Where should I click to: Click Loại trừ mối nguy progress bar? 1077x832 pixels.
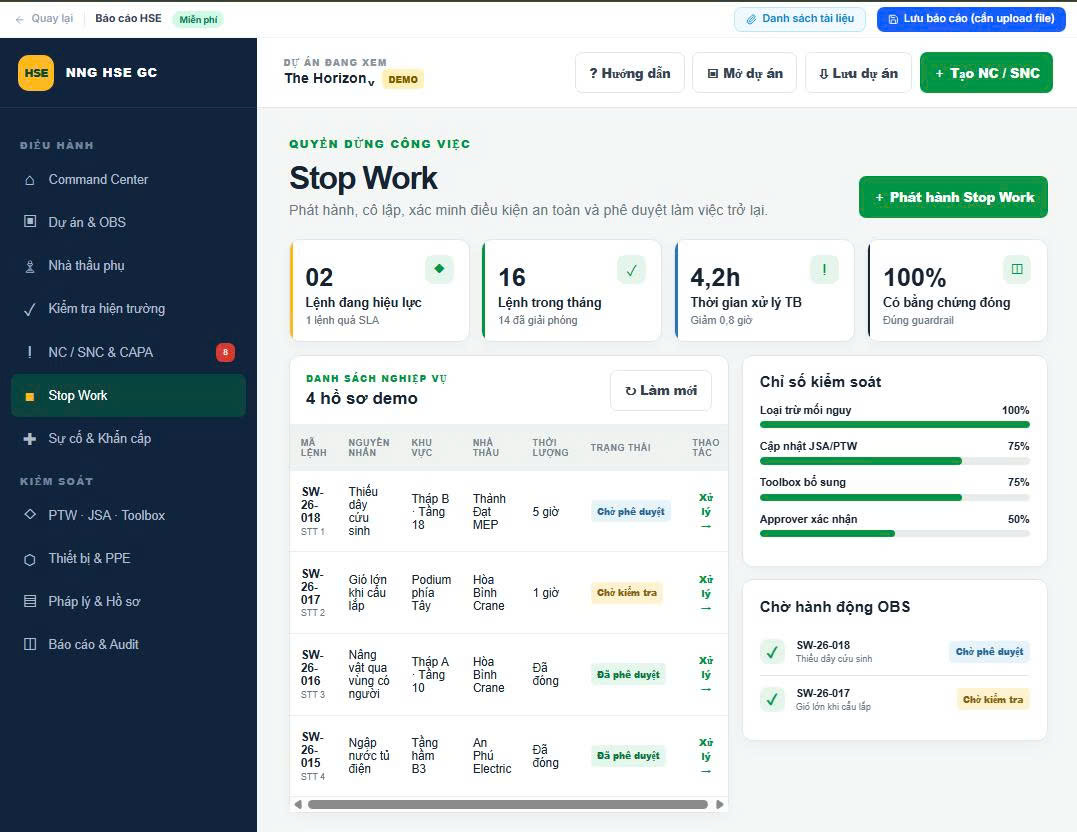pyautogui.click(x=894, y=425)
